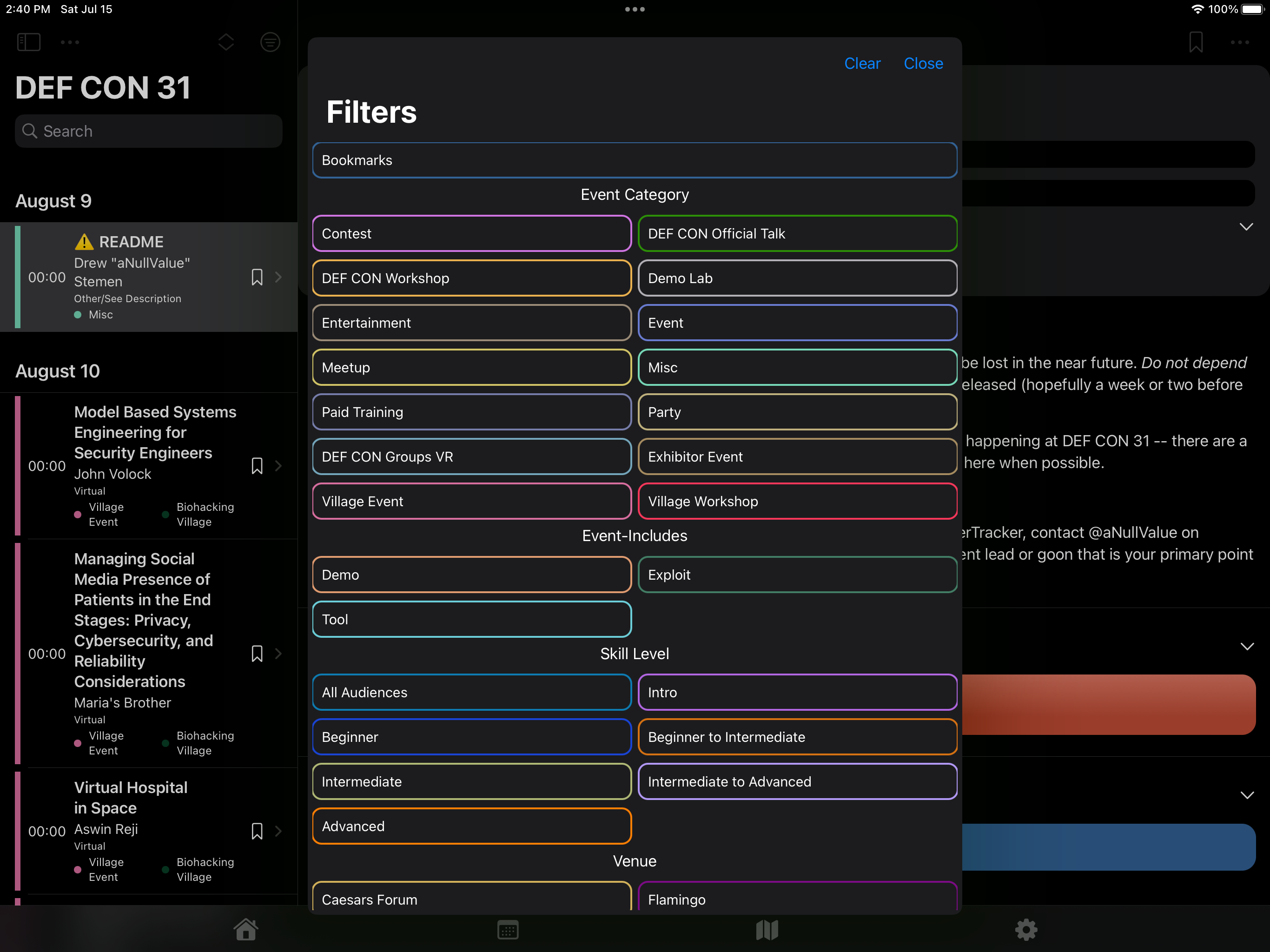Choose the Flamingo venue filter
The width and height of the screenshot is (1270, 952).
798,897
